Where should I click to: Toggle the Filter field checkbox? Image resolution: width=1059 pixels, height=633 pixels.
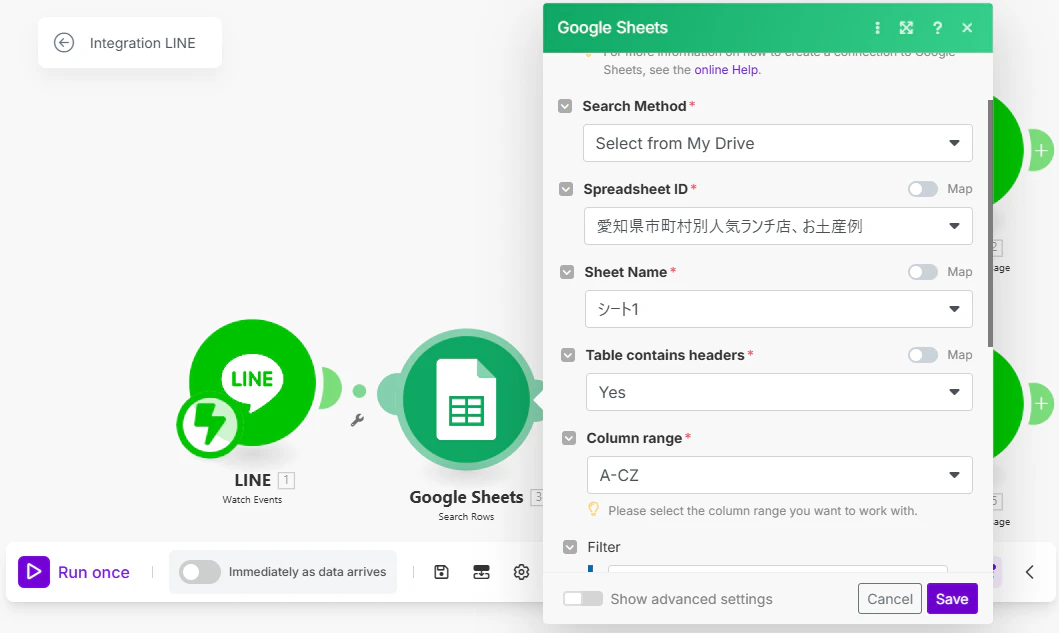tap(570, 547)
